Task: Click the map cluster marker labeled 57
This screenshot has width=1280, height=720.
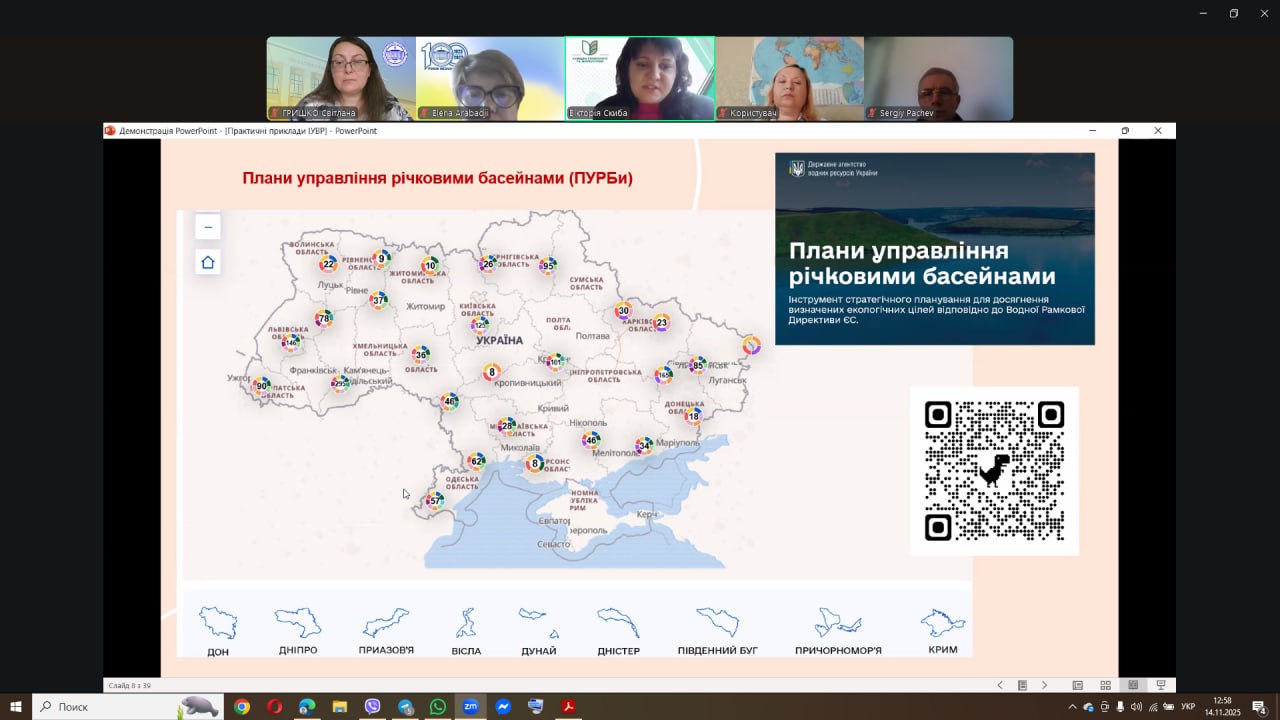Action: 435,501
